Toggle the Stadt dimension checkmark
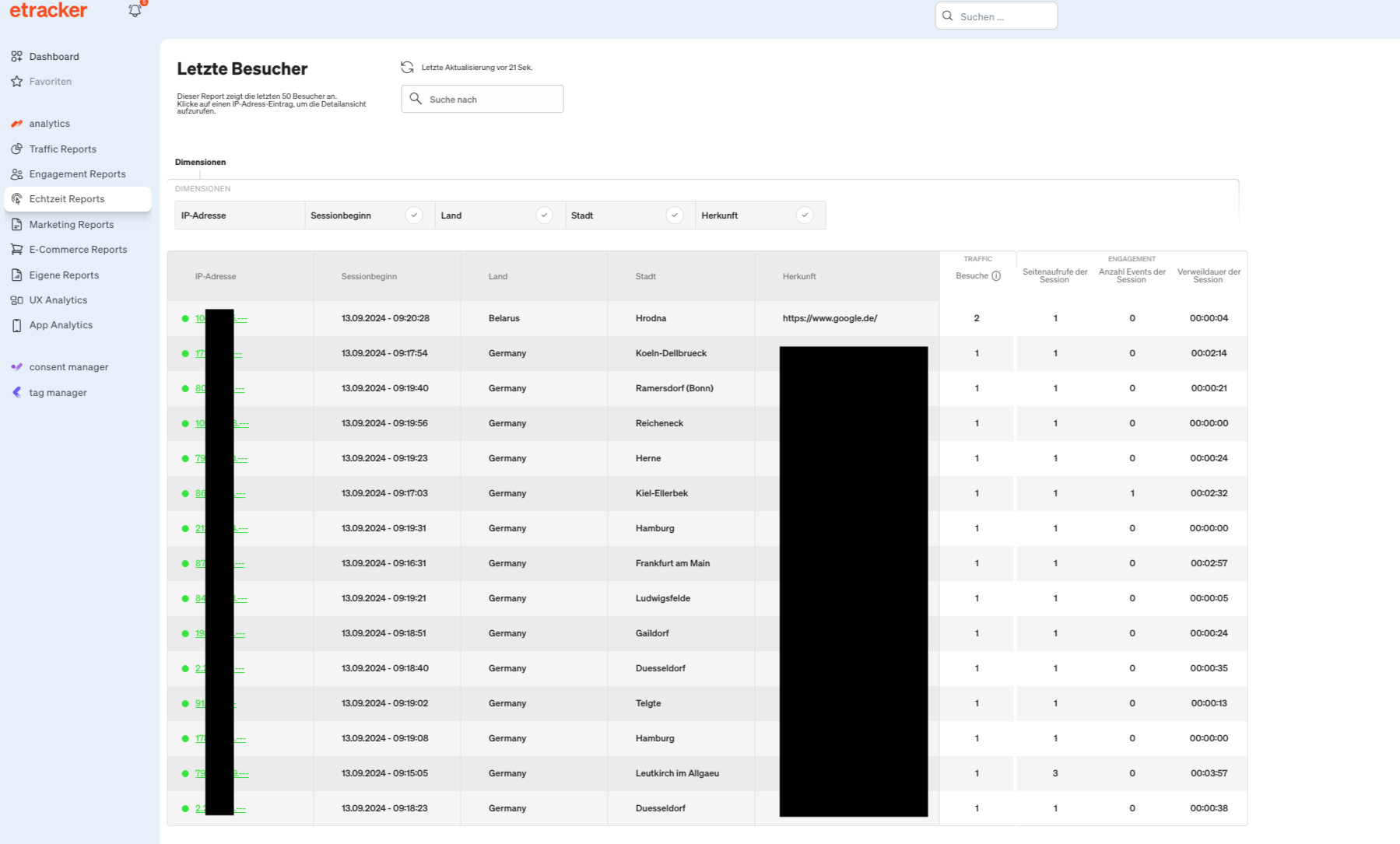This screenshot has height=844, width=1400. [x=675, y=215]
